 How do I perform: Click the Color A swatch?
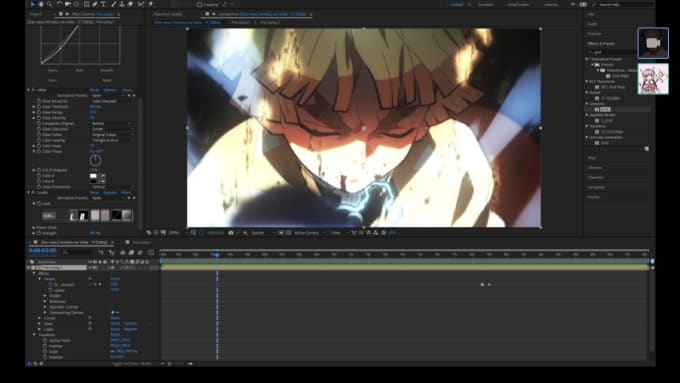coord(93,176)
